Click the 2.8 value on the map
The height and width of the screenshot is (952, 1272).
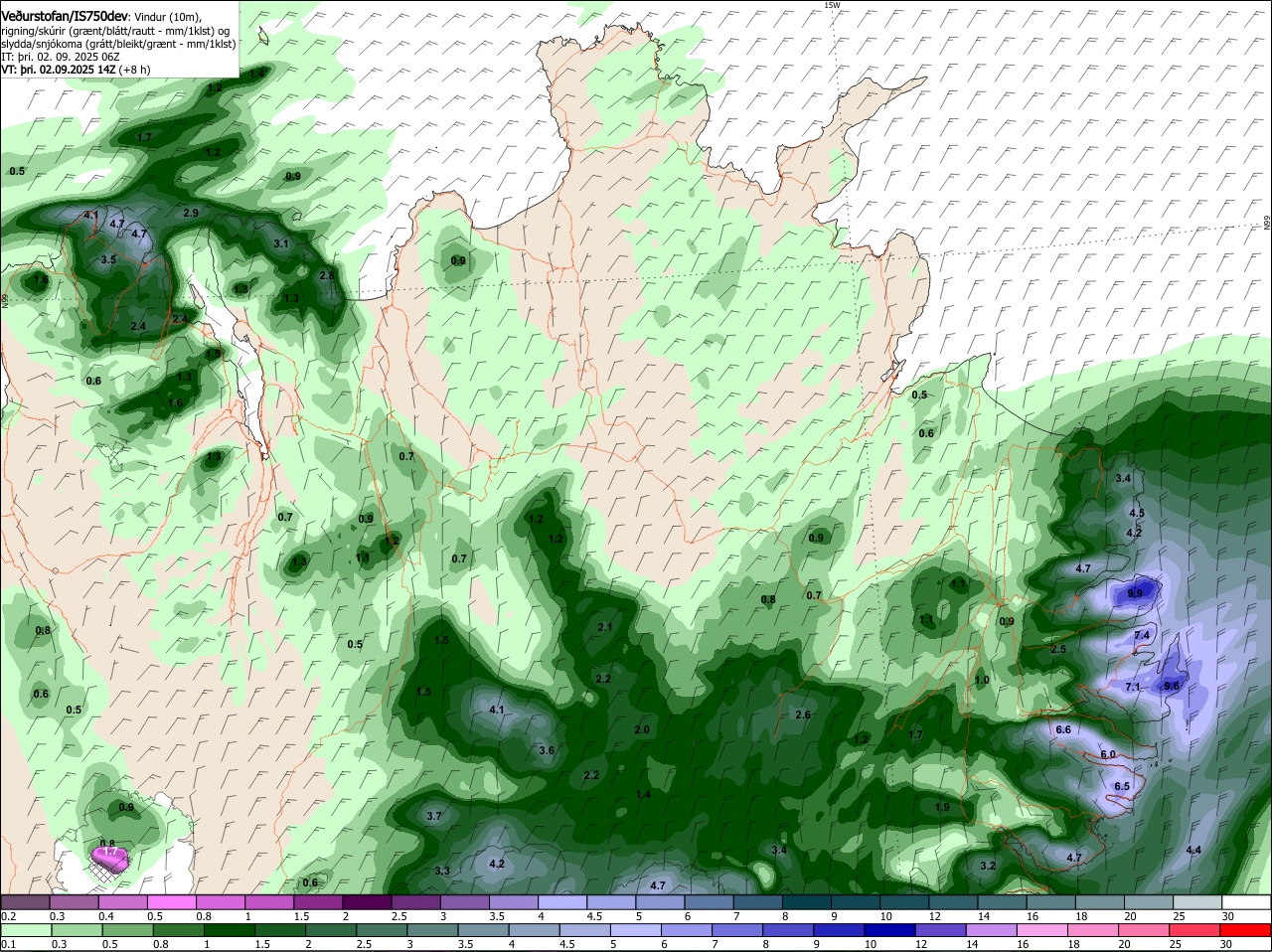[x=327, y=275]
